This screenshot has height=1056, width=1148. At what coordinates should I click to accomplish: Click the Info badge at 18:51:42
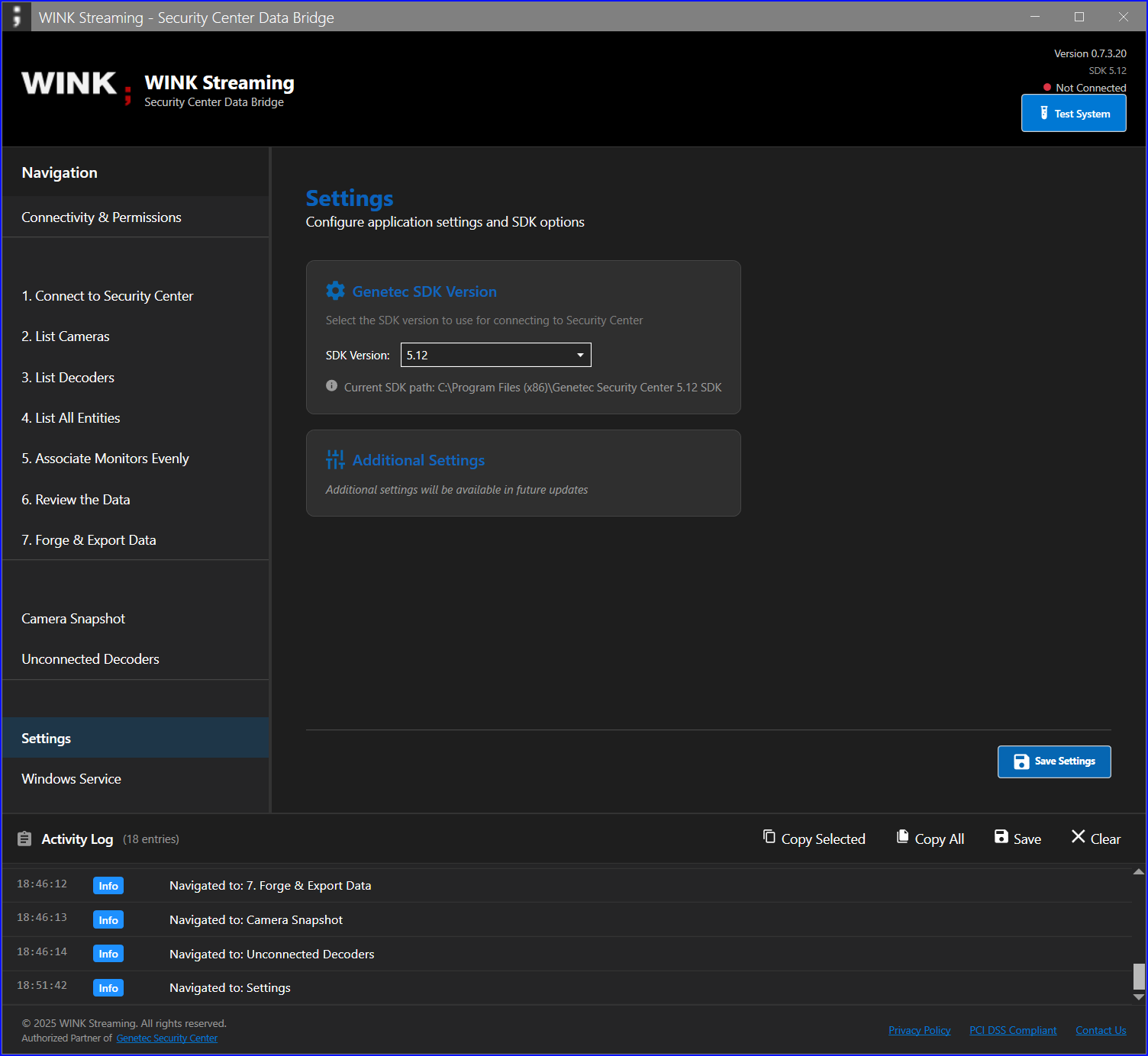(108, 988)
